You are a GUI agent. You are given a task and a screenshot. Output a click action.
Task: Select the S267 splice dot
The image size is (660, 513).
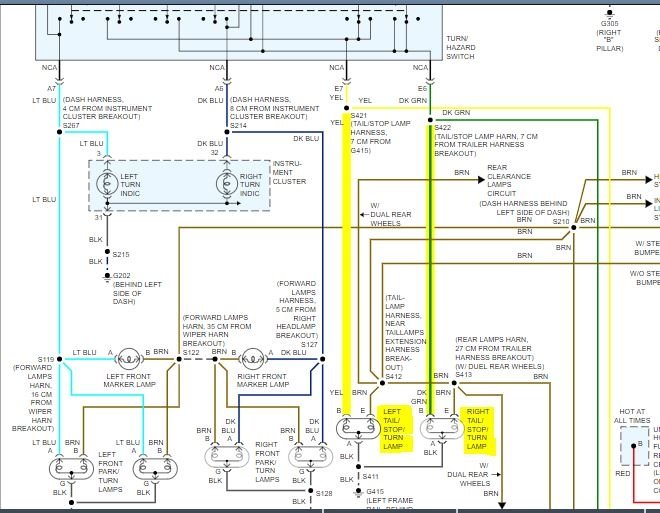(x=59, y=132)
